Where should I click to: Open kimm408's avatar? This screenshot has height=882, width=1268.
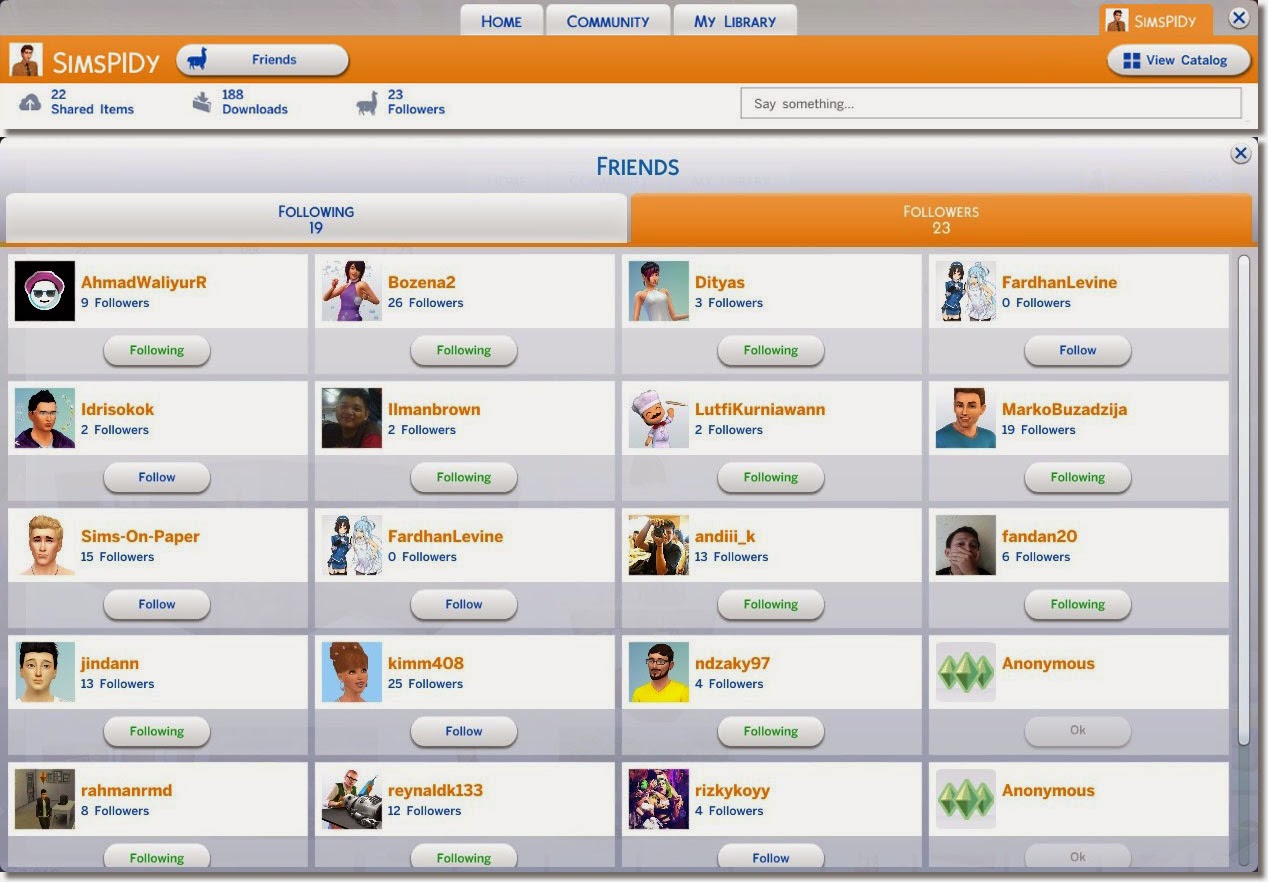[352, 672]
